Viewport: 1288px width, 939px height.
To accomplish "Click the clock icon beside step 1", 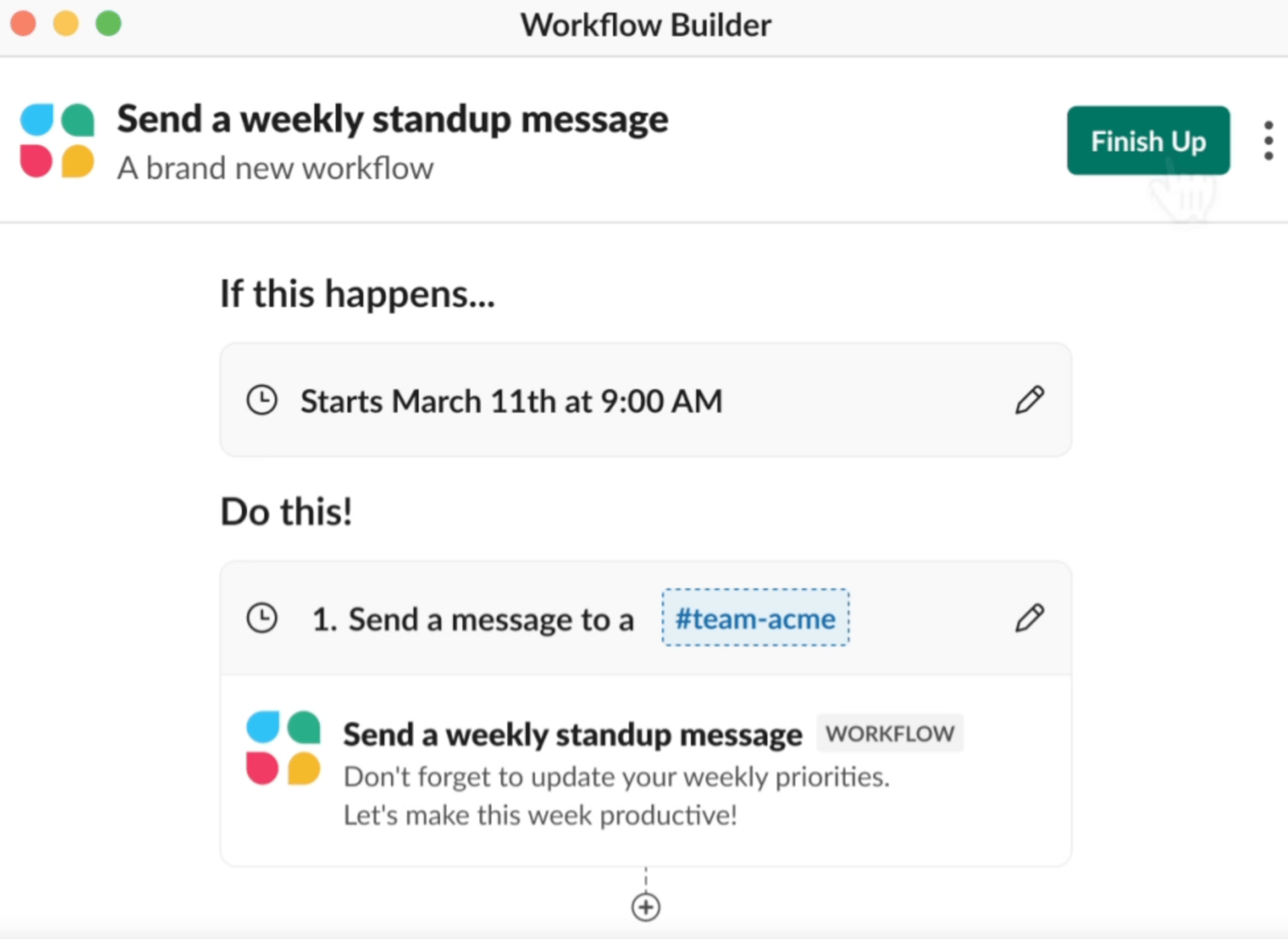I will point(263,618).
